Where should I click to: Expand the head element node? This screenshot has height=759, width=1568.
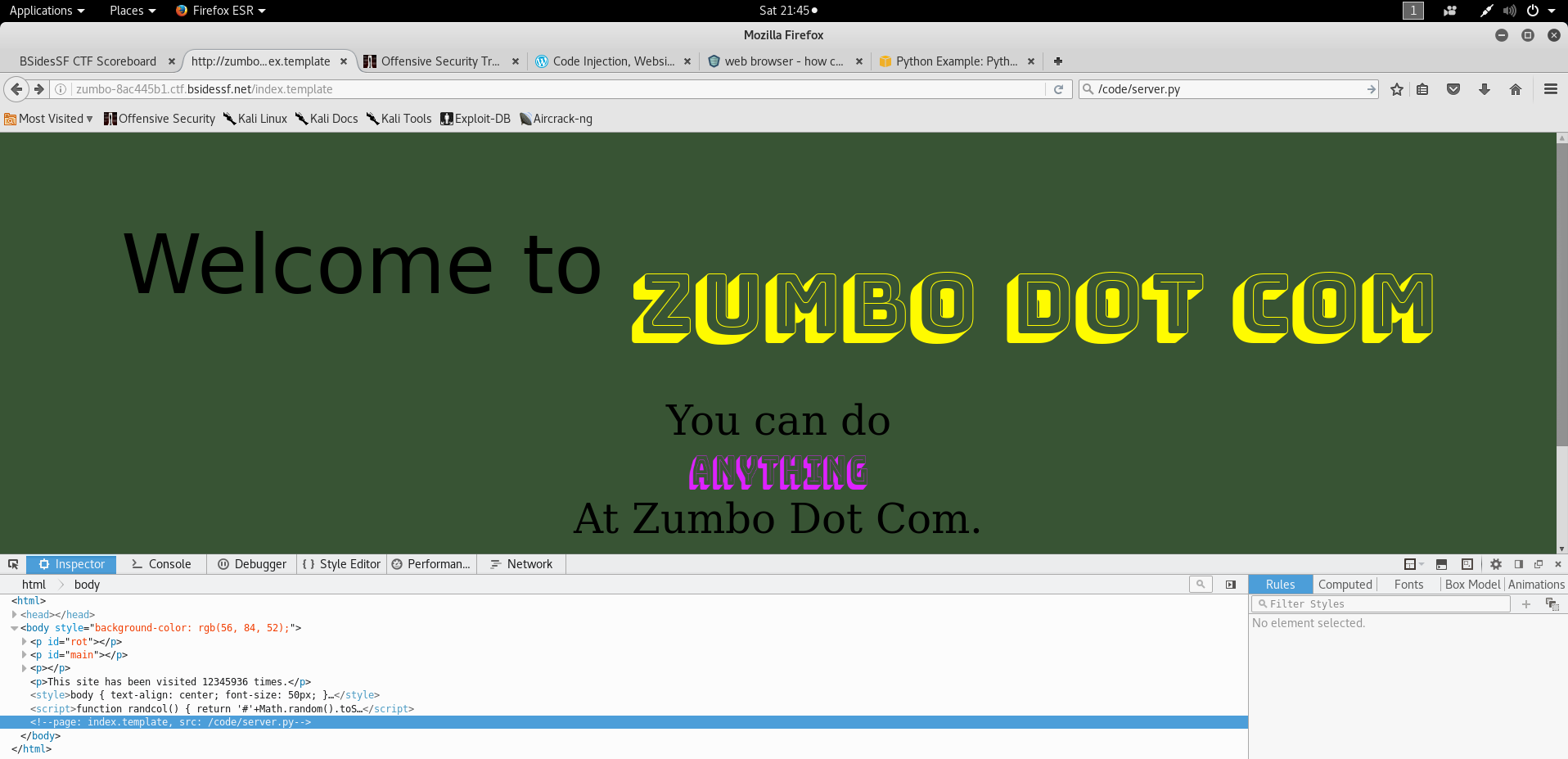point(15,614)
